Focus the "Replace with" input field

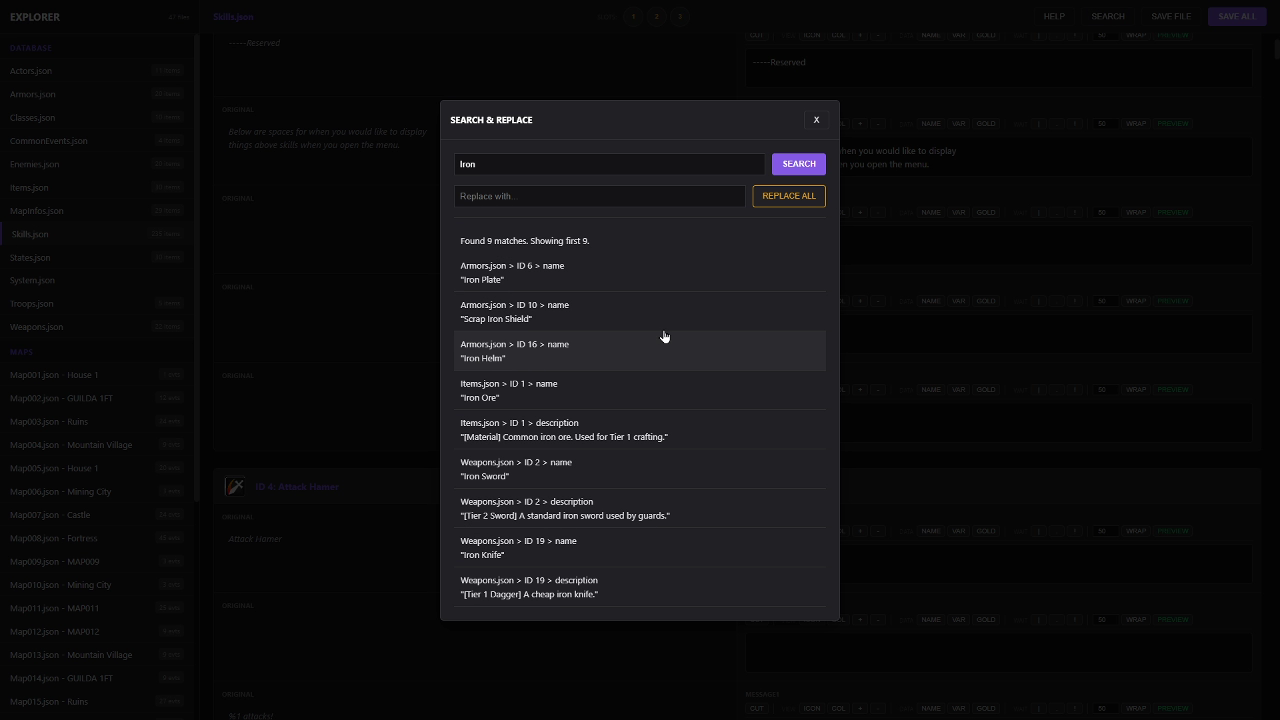(x=600, y=196)
